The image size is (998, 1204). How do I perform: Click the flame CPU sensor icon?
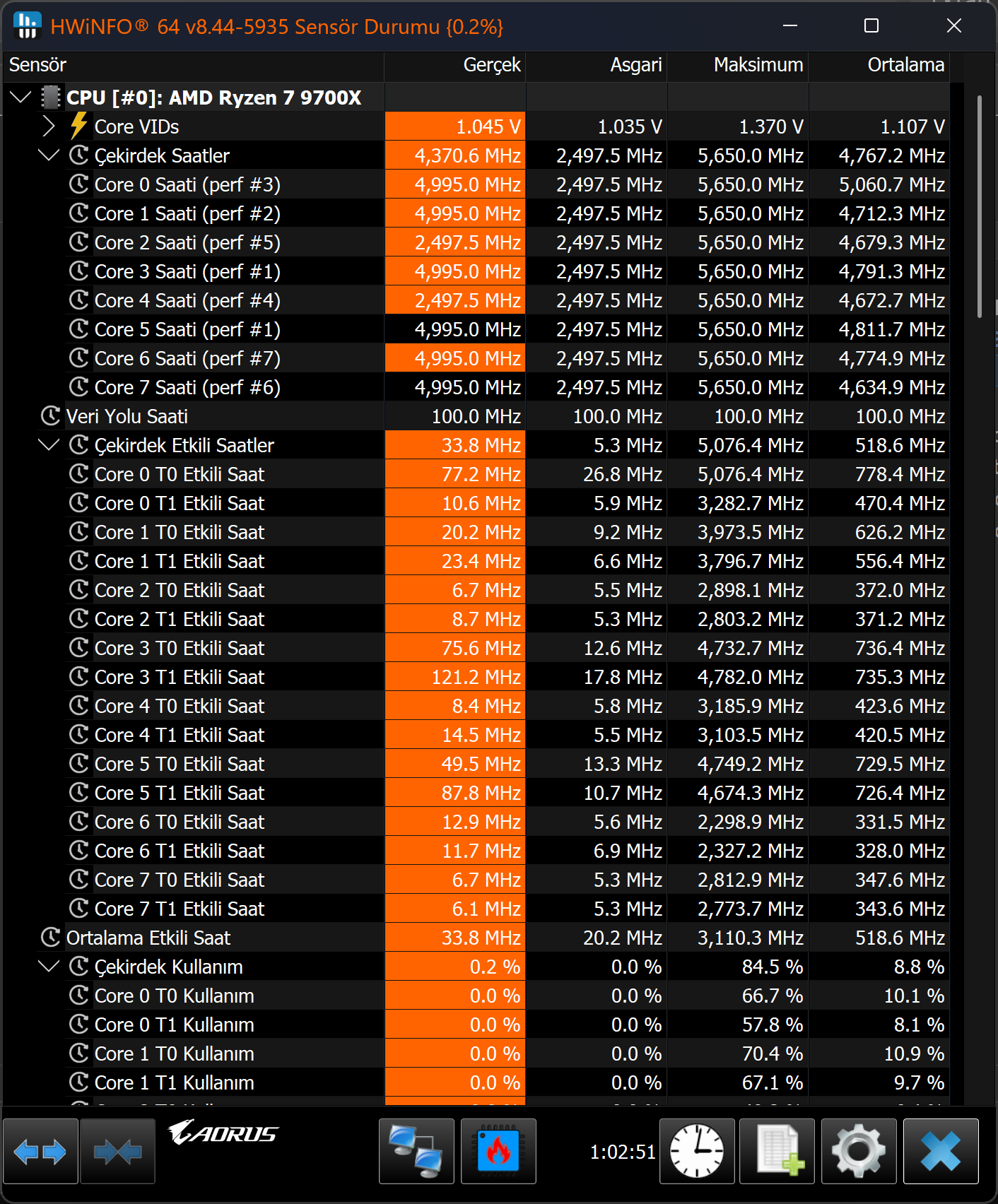(498, 1152)
